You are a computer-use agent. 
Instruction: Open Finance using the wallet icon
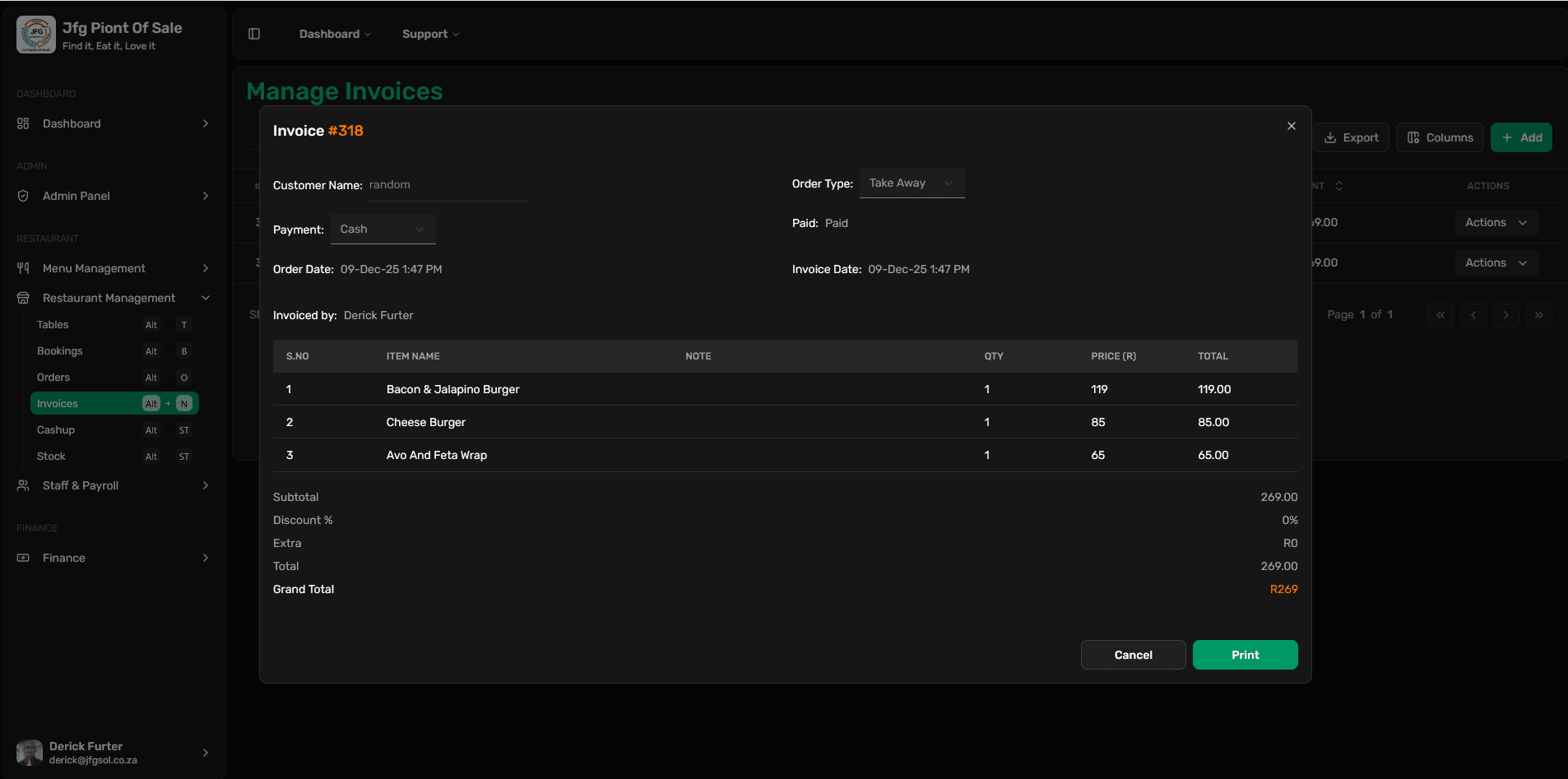22,558
